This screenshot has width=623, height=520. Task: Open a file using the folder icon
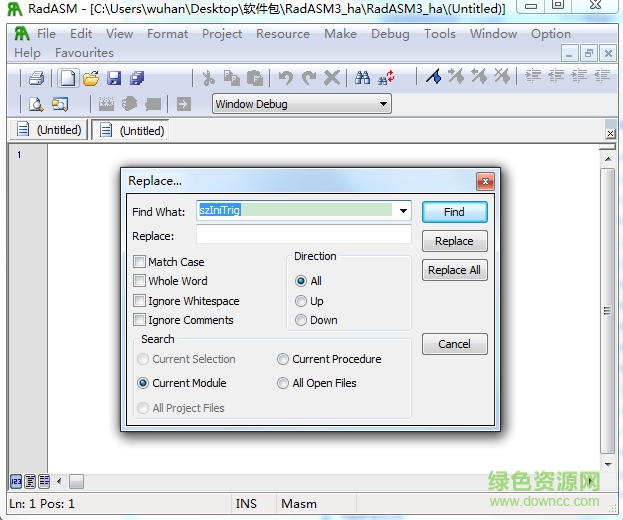91,78
